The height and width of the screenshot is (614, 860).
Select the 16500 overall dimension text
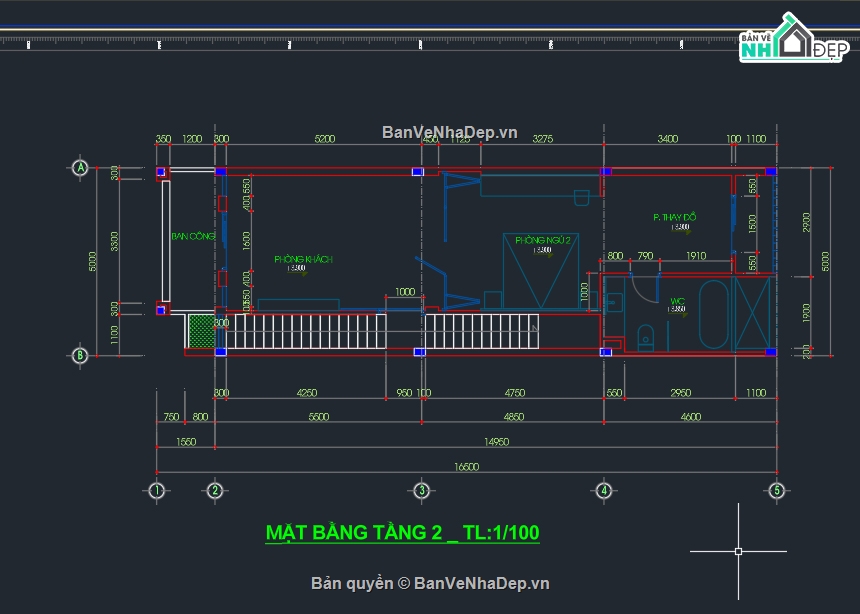pyautogui.click(x=467, y=466)
